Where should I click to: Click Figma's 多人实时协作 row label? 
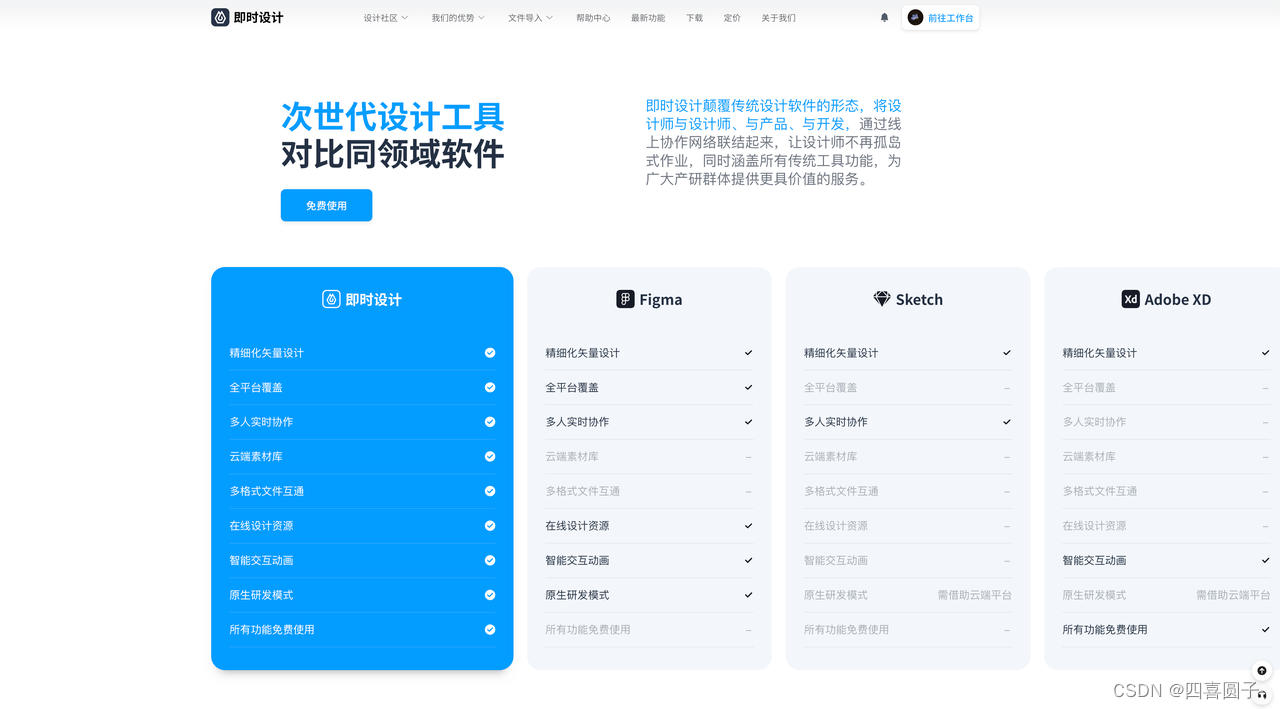coord(577,422)
